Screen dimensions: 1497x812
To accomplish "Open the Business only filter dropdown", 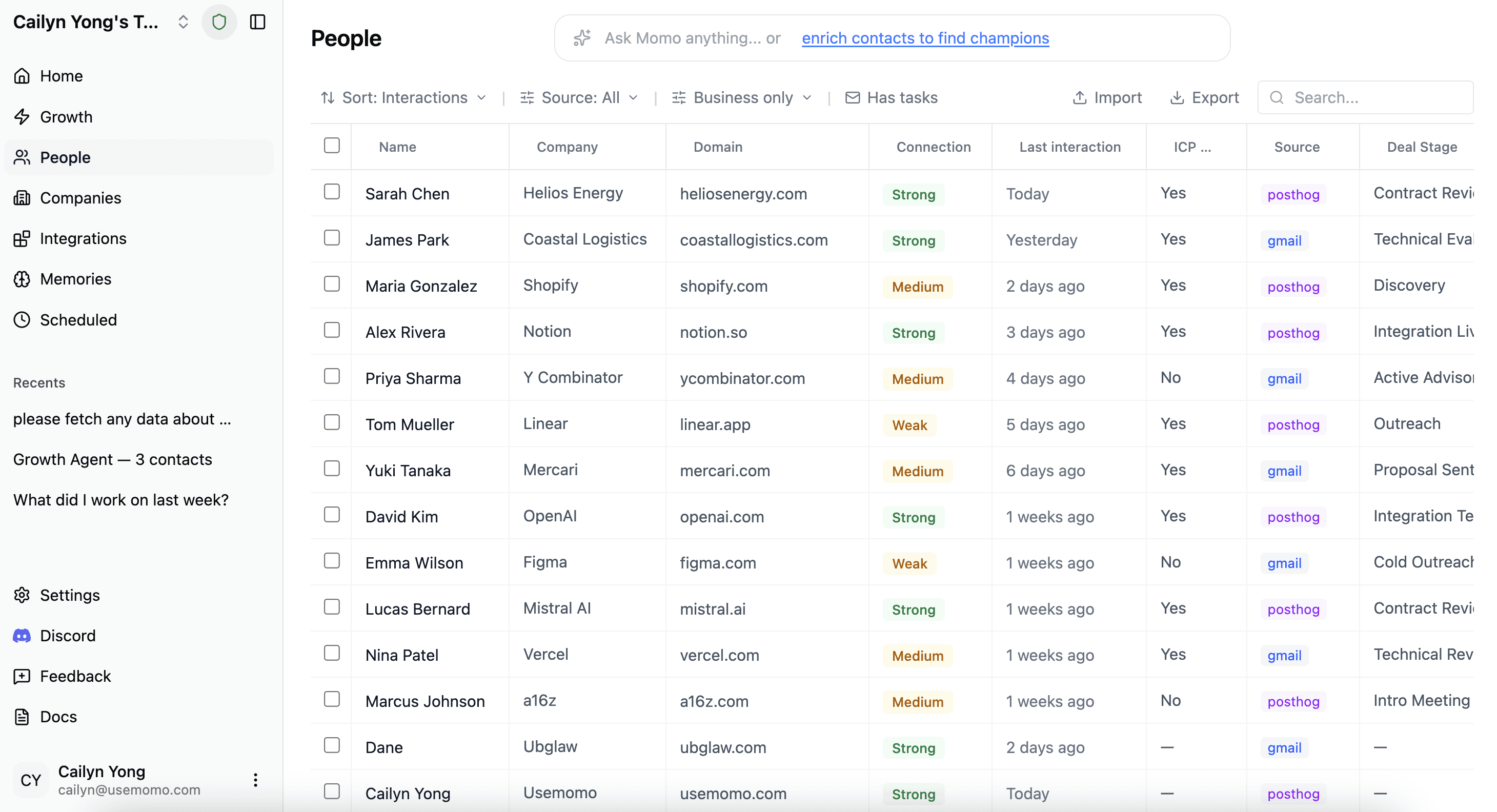I will coord(741,97).
